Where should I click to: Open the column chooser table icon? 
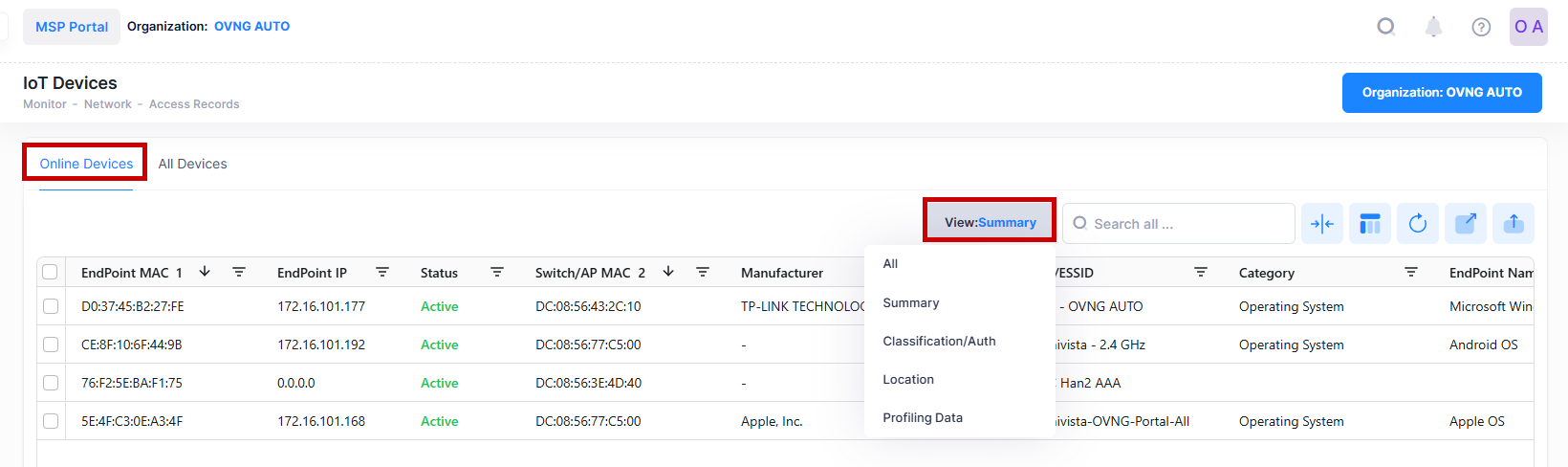pos(1370,224)
